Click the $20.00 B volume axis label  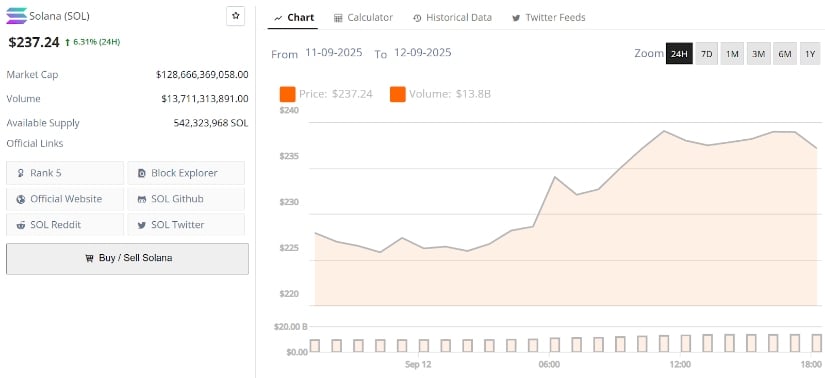click(x=290, y=327)
